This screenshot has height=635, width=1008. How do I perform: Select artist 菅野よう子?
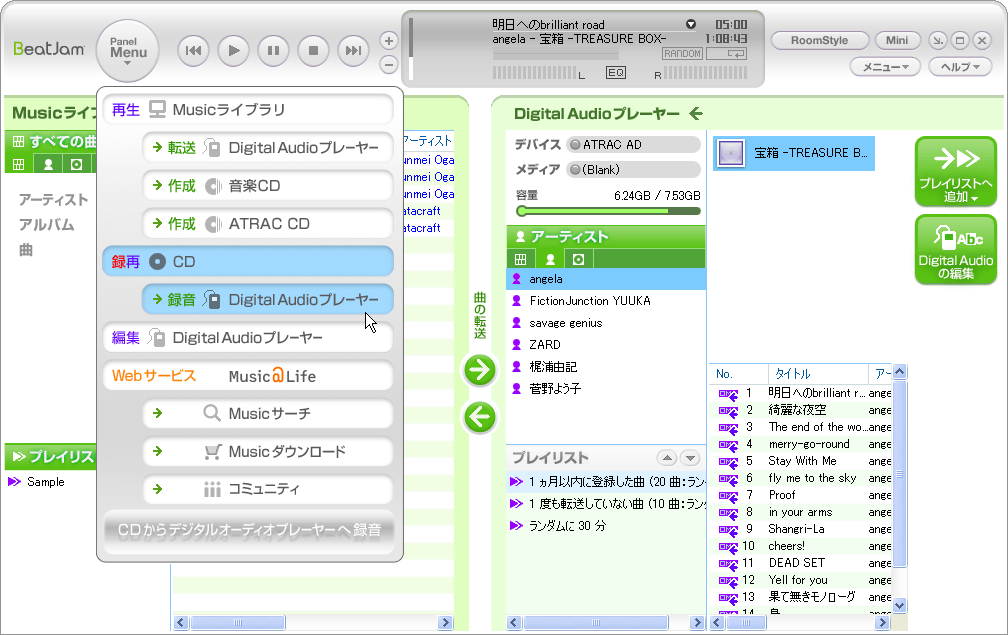(x=606, y=388)
